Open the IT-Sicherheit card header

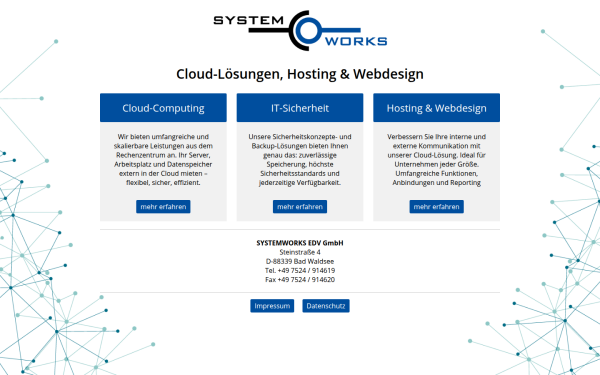point(300,108)
